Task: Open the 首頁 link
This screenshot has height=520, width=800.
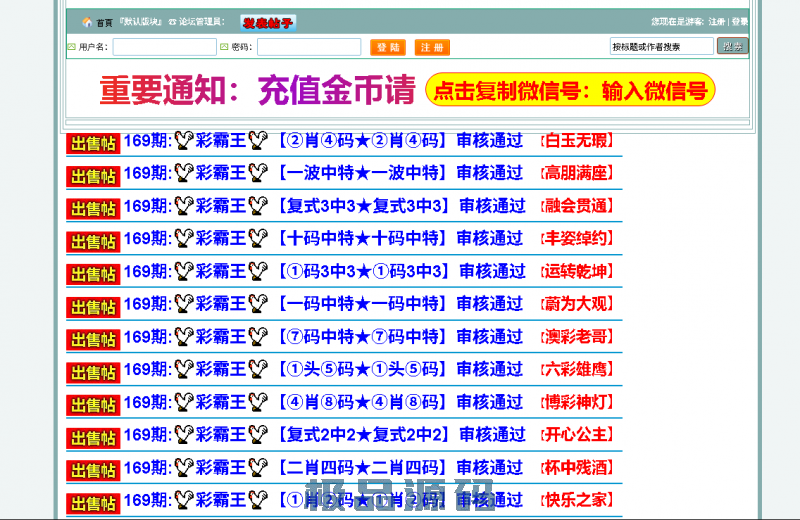Action: pyautogui.click(x=104, y=22)
